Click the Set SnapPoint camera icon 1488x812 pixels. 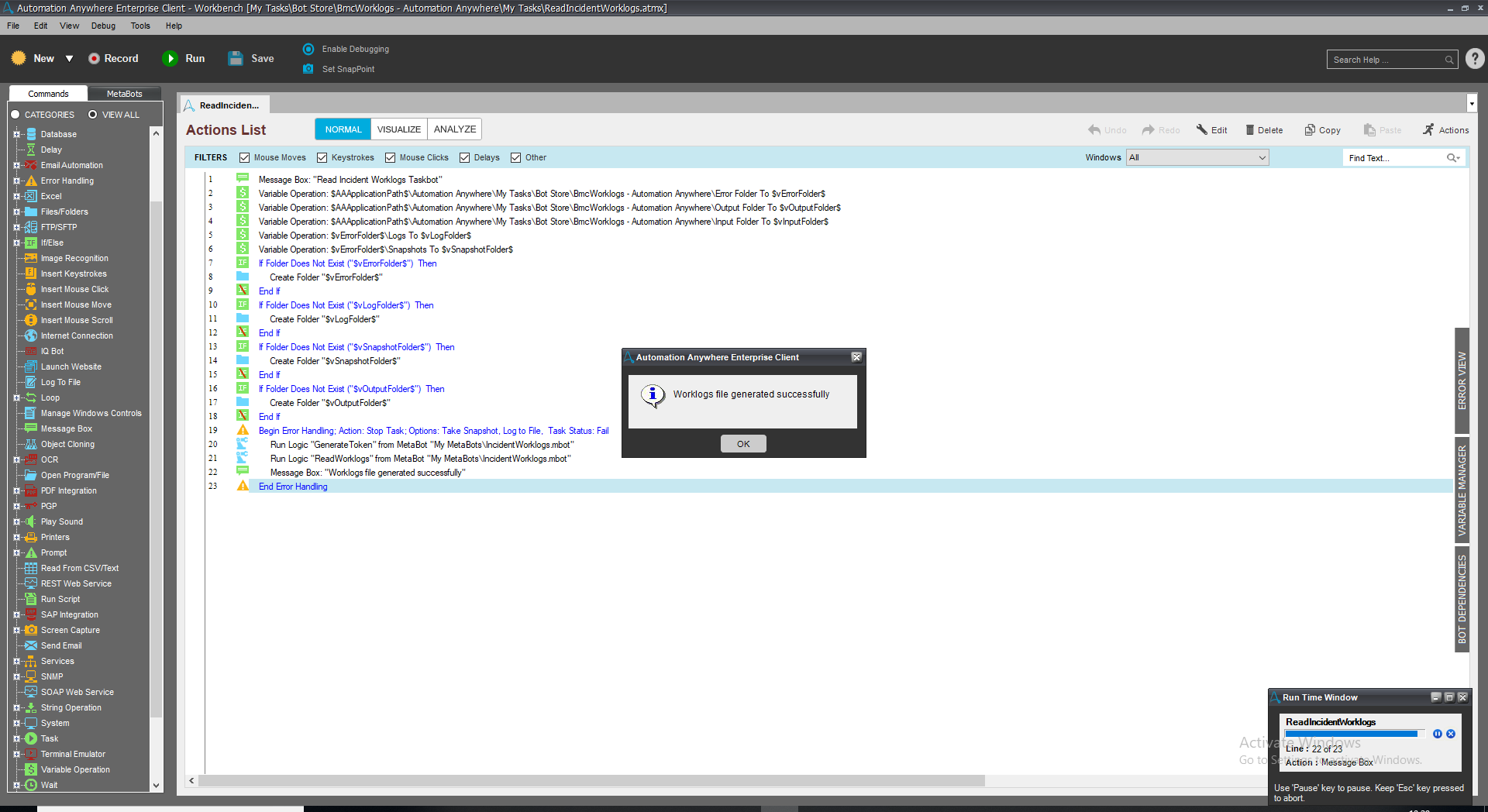[308, 69]
